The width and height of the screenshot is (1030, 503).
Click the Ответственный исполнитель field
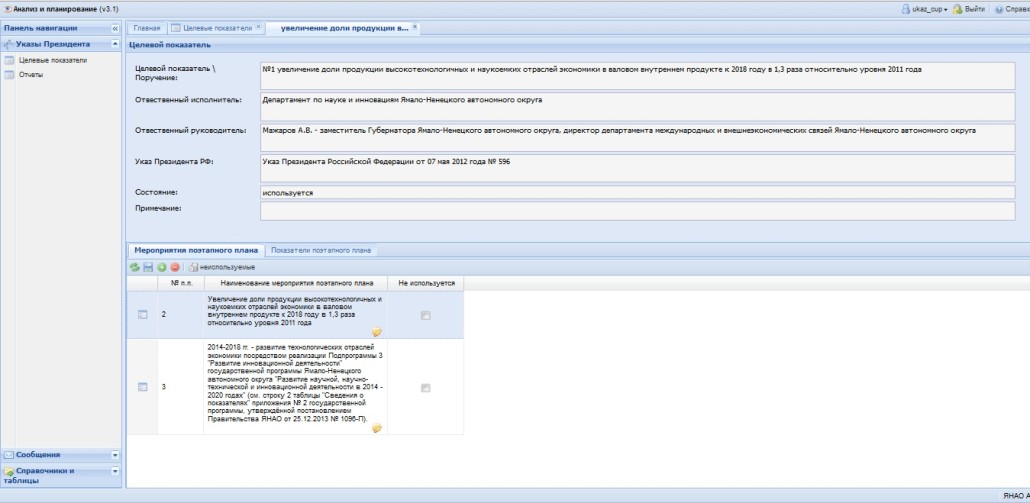point(637,107)
